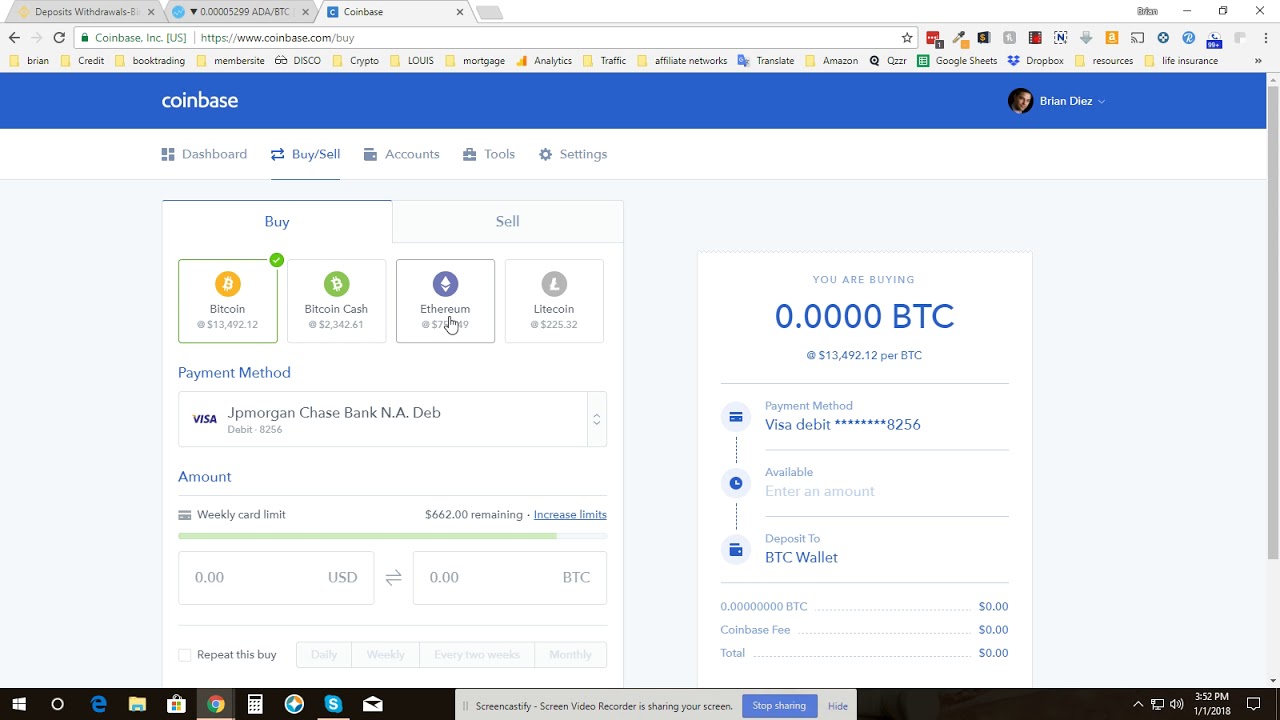The height and width of the screenshot is (720, 1280).
Task: Choose the Bitcoin Cash currency card
Action: tap(336, 301)
